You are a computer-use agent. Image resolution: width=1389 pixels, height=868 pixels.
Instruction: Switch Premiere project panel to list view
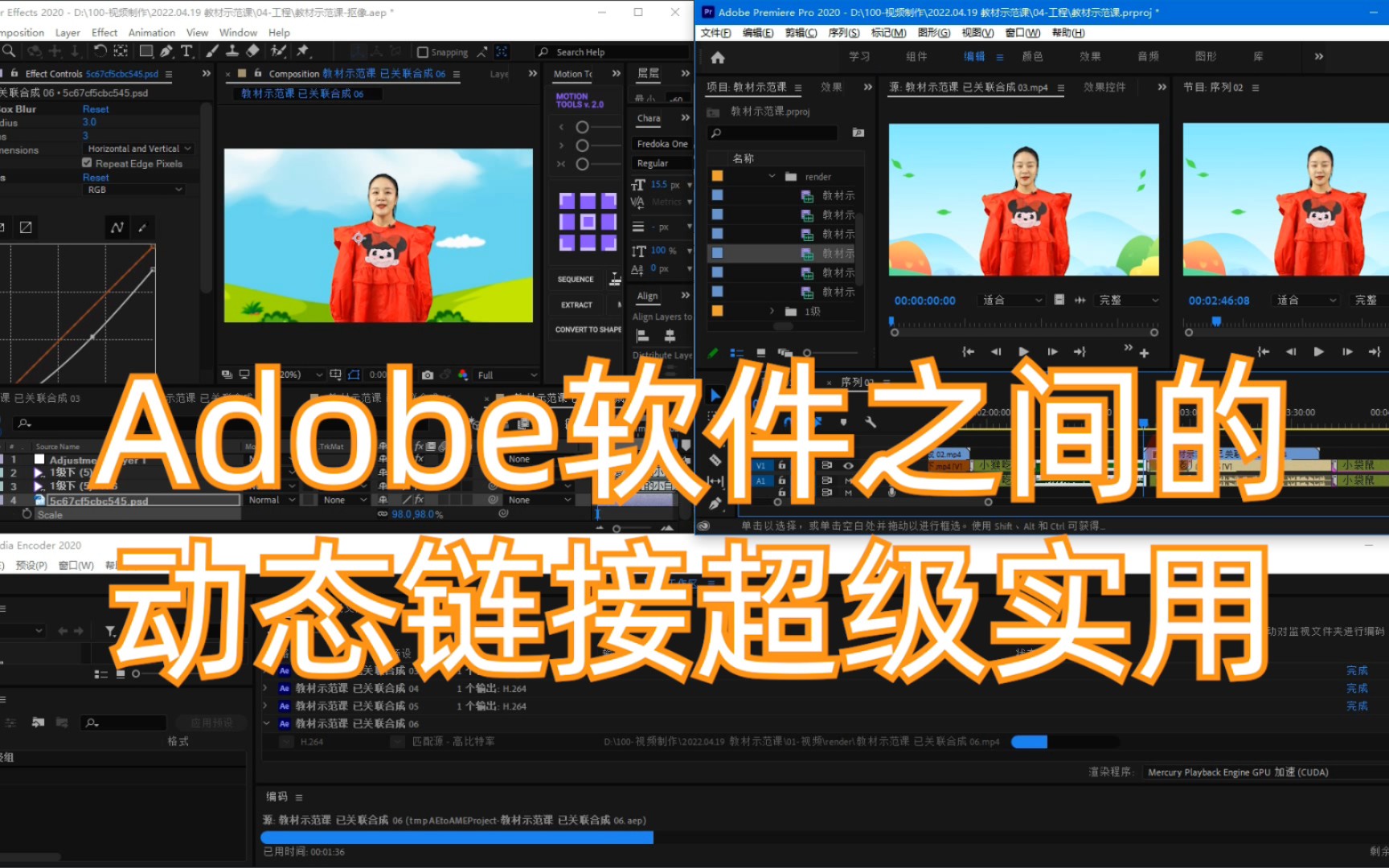[x=737, y=353]
